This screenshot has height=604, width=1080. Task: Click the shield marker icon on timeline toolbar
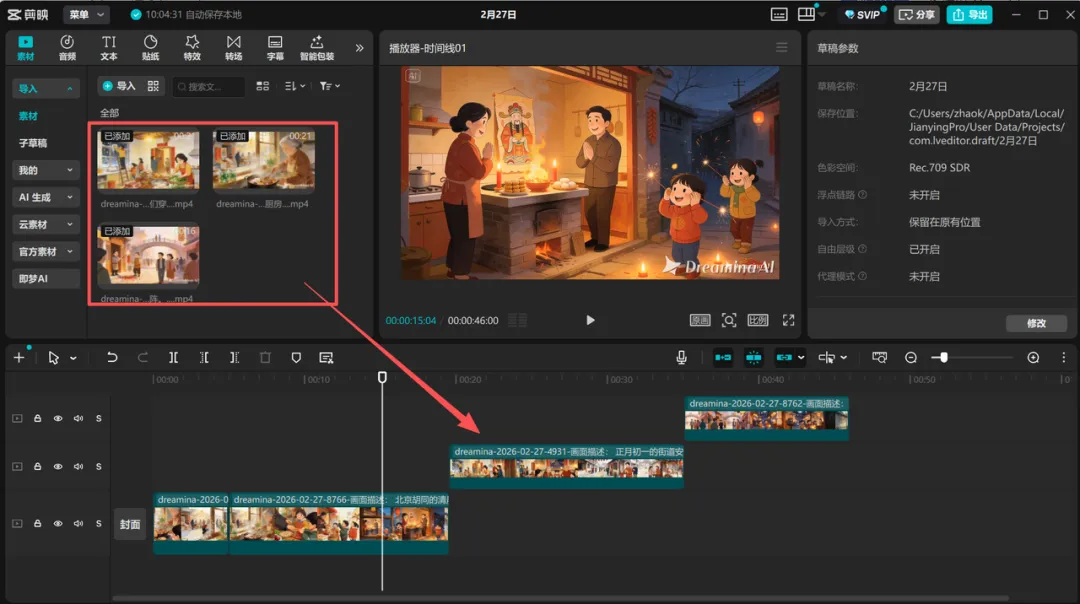tap(296, 357)
